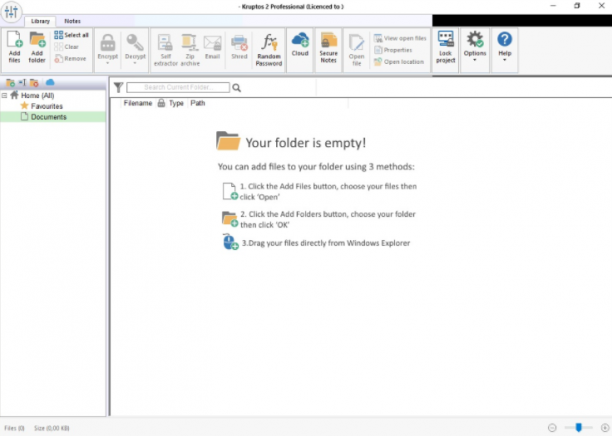The width and height of the screenshot is (612, 436).
Task: Click the filter funnel icon
Action: point(118,88)
